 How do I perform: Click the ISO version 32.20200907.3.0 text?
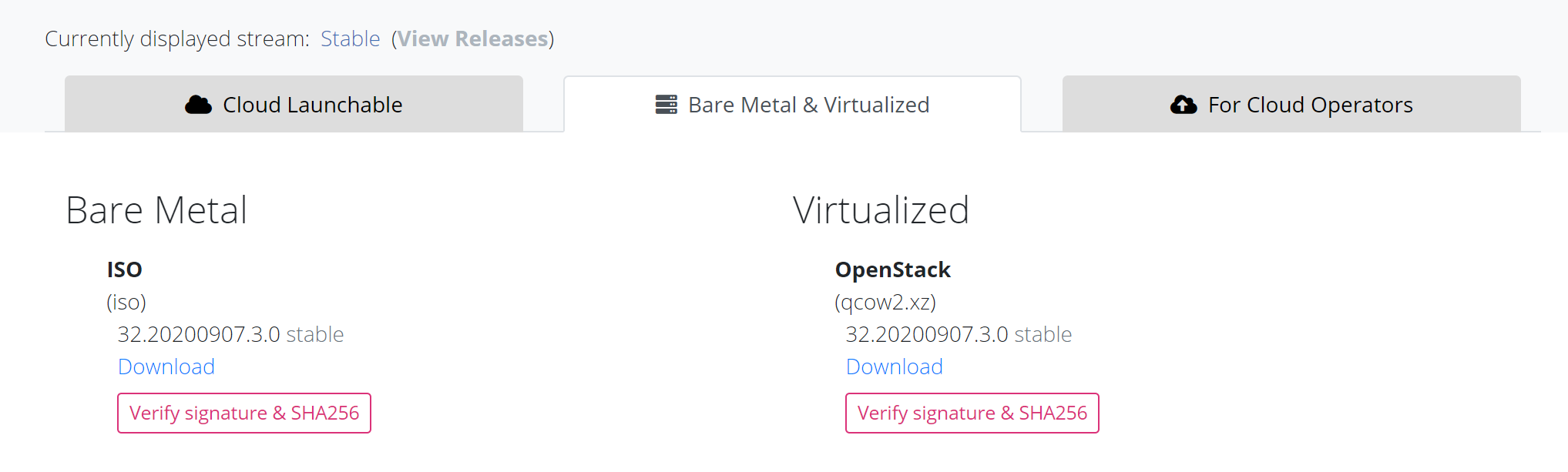pos(198,334)
